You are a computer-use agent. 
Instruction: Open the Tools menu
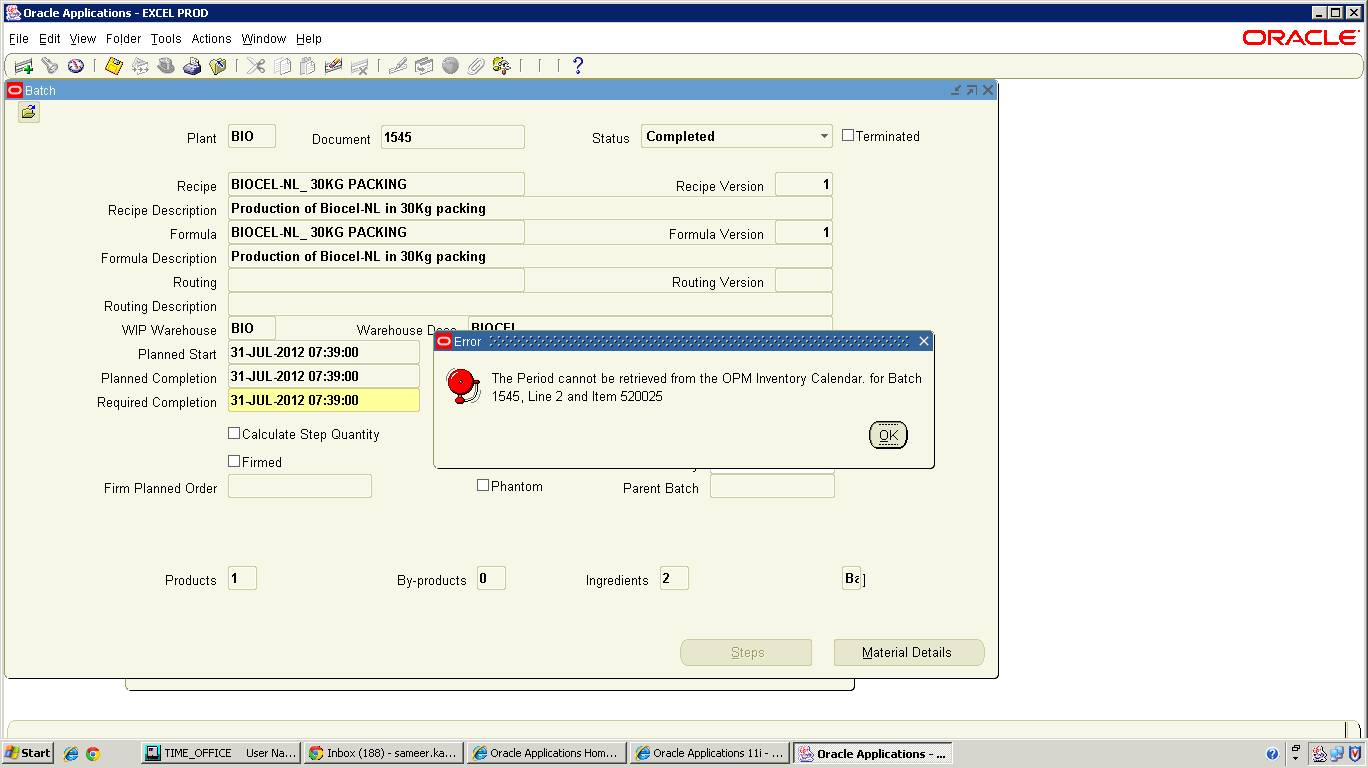[x=166, y=39]
